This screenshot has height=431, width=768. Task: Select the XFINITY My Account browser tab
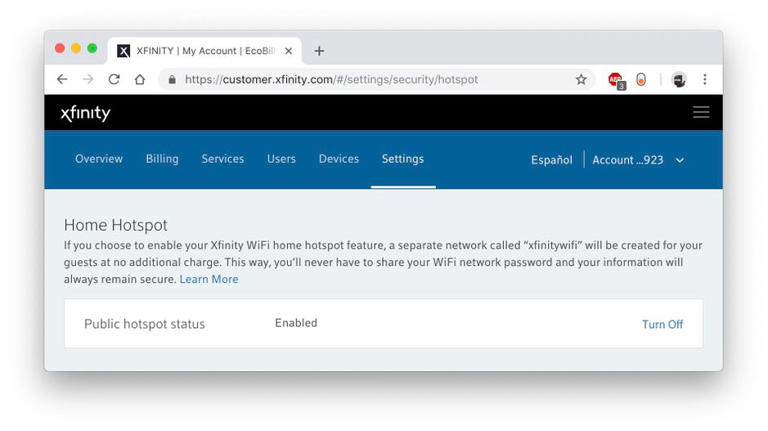pos(205,51)
